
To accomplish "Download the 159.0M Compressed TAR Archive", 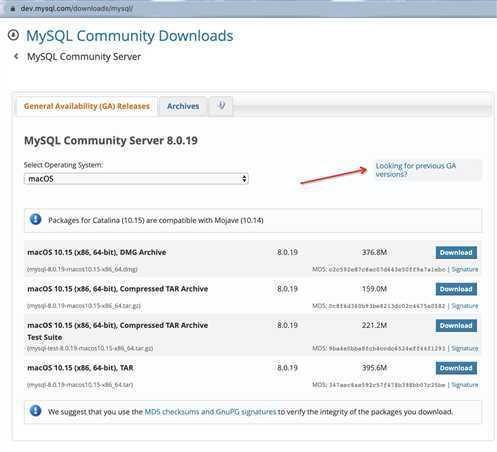I will pos(456,289).
